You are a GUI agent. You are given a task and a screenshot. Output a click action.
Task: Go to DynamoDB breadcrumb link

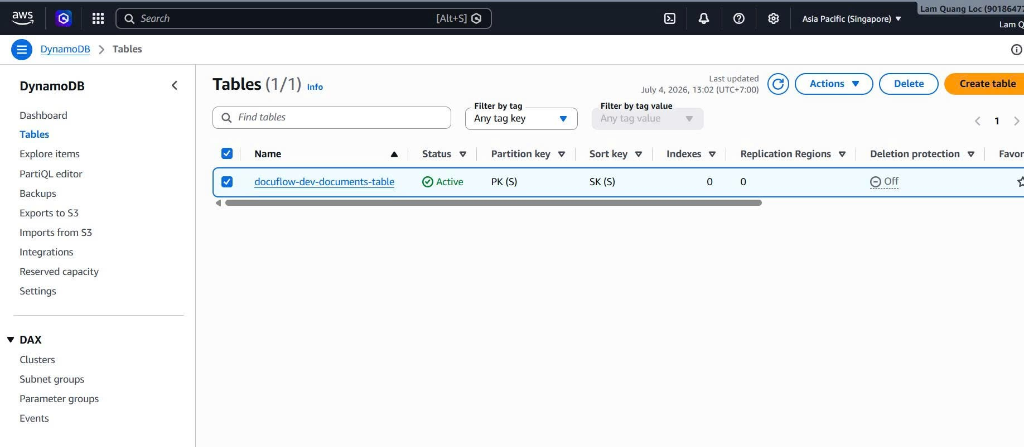65,49
